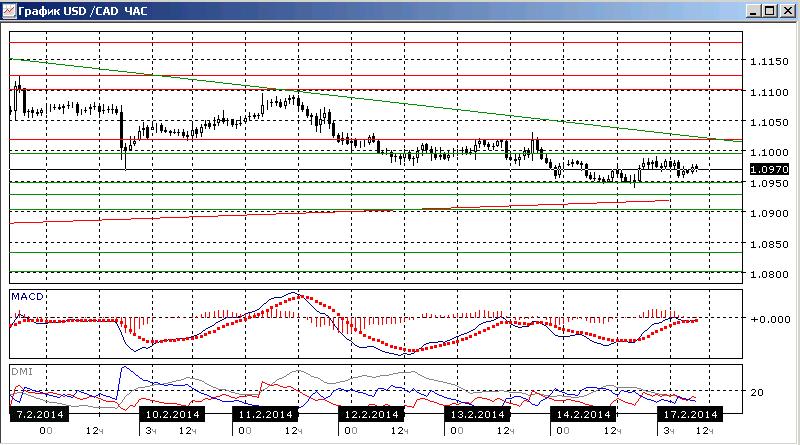Screen dimensions: 800x445
Task: Close the USD/CAD chart window
Action: (788, 11)
